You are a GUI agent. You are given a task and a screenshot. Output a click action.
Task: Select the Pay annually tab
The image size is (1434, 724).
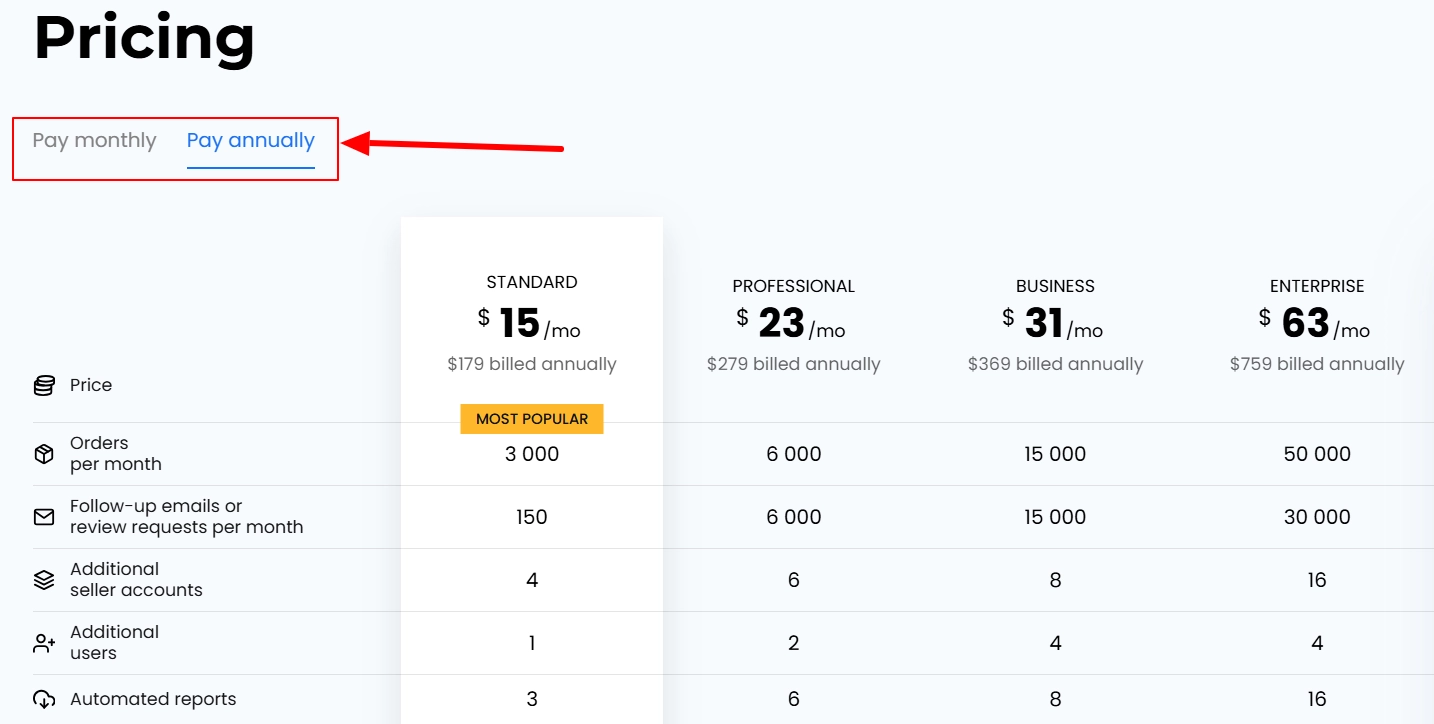click(250, 140)
